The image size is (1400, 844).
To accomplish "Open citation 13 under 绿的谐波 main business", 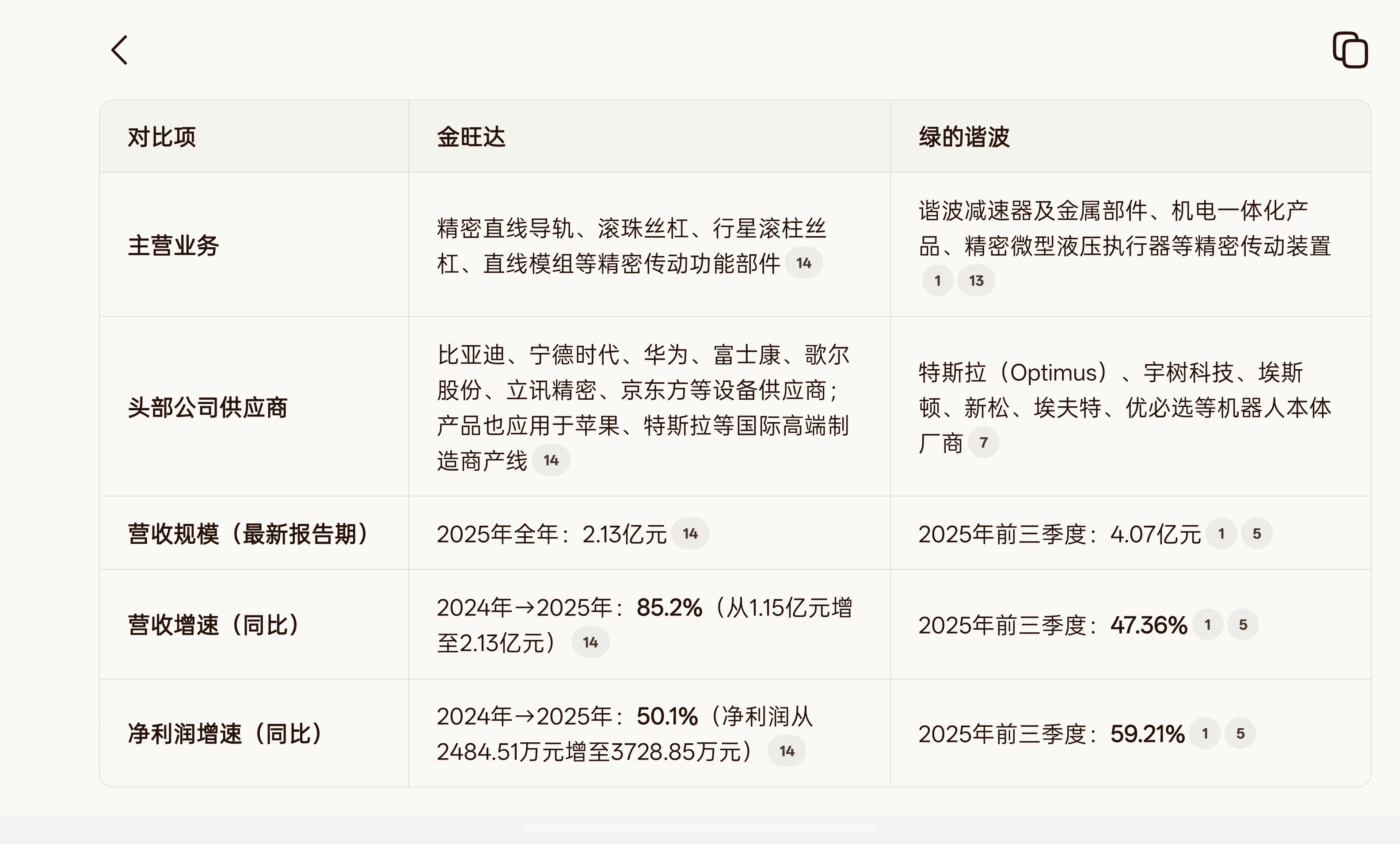I will (976, 281).
